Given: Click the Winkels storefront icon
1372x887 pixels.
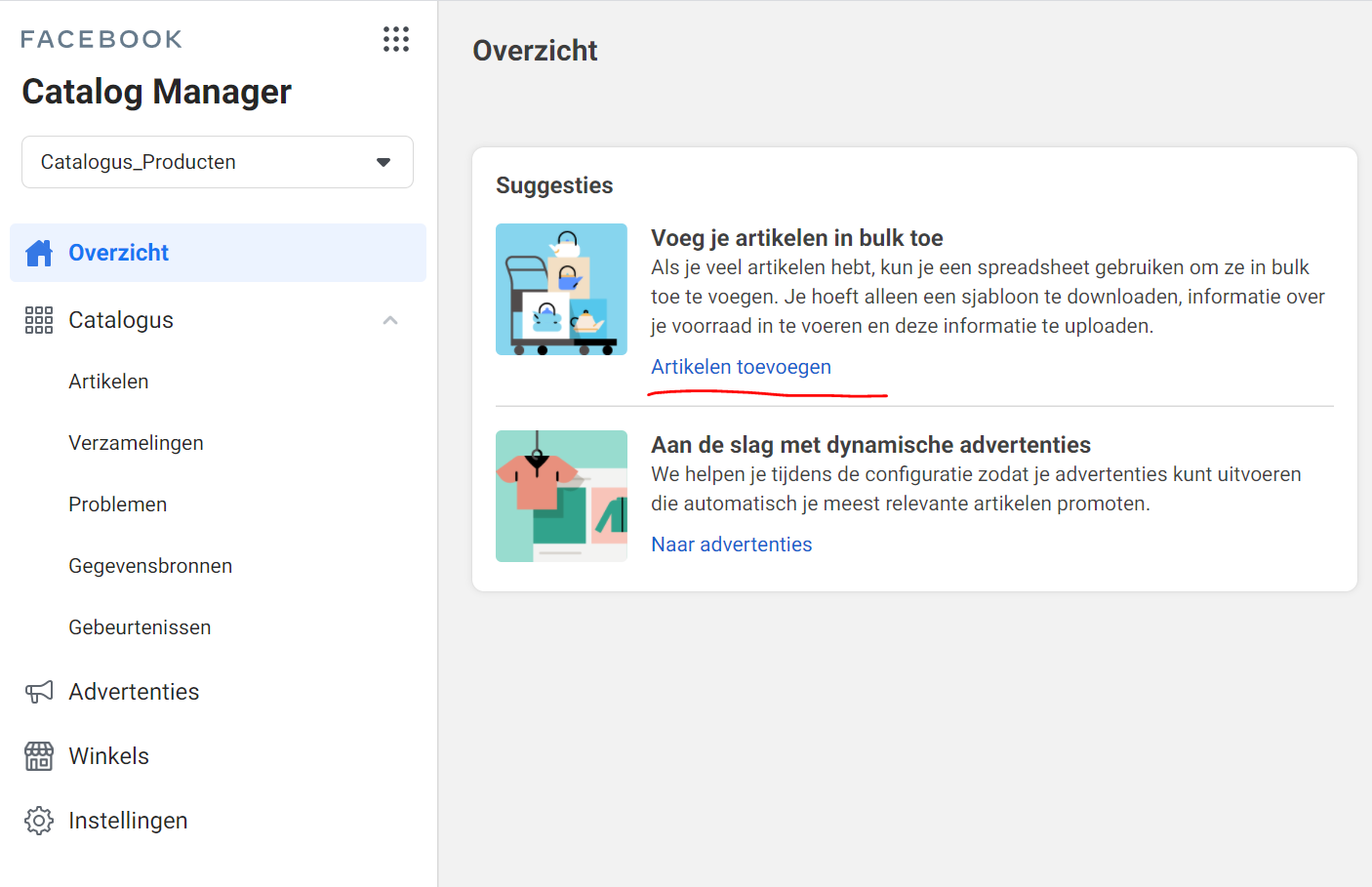Looking at the screenshot, I should [x=39, y=756].
